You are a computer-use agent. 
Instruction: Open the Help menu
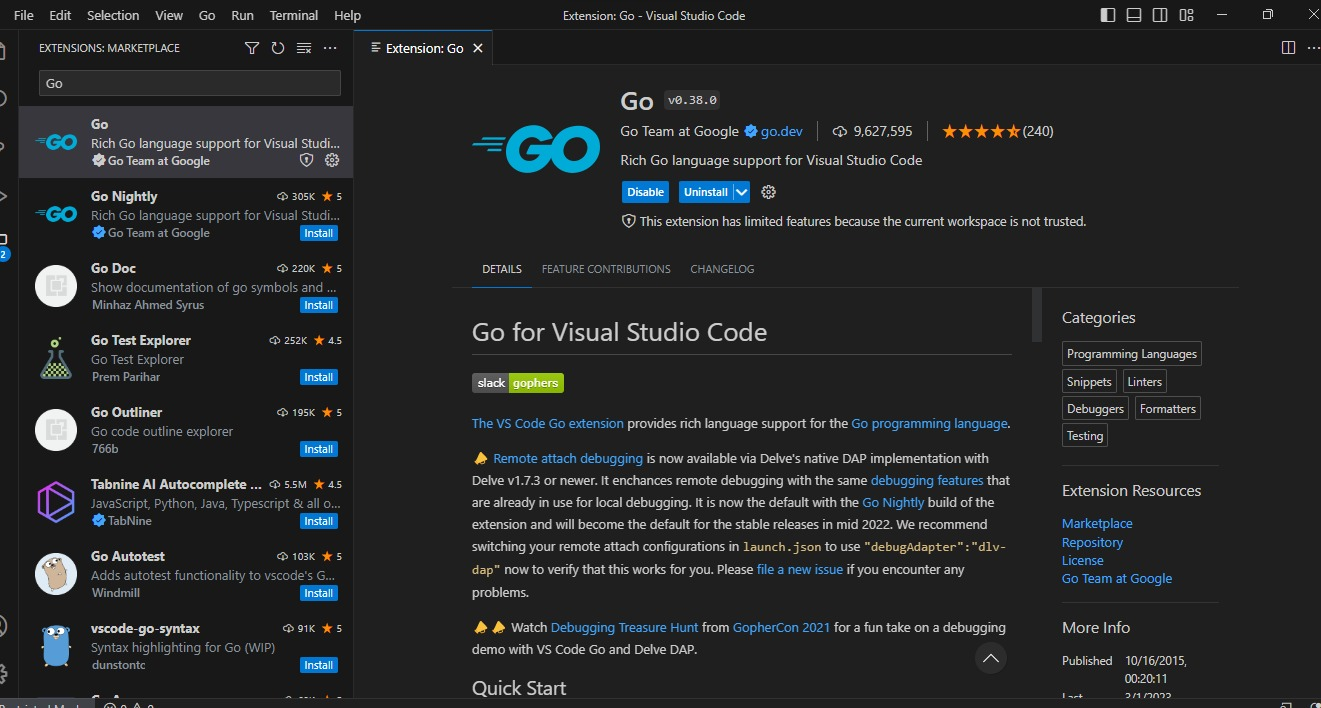[347, 15]
